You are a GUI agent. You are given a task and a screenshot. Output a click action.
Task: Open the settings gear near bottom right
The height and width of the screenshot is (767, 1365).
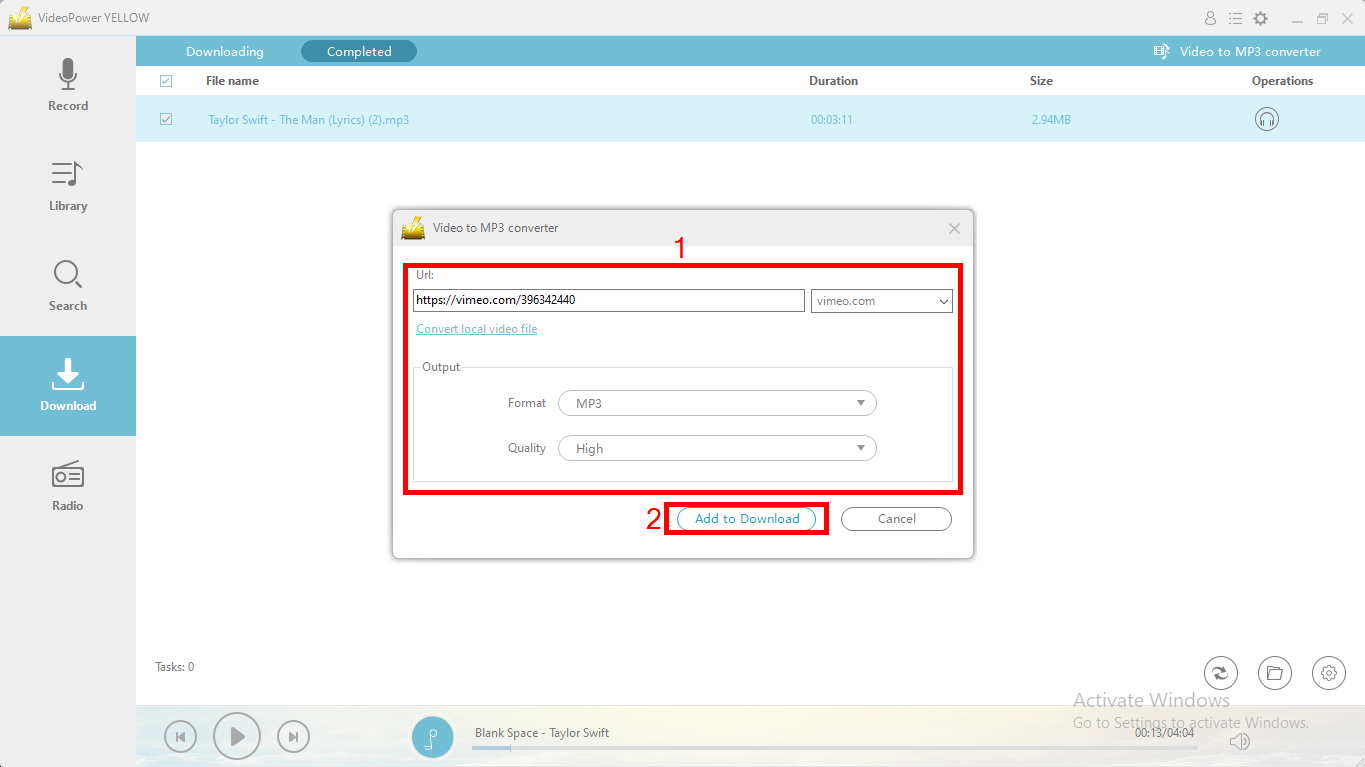(x=1328, y=673)
